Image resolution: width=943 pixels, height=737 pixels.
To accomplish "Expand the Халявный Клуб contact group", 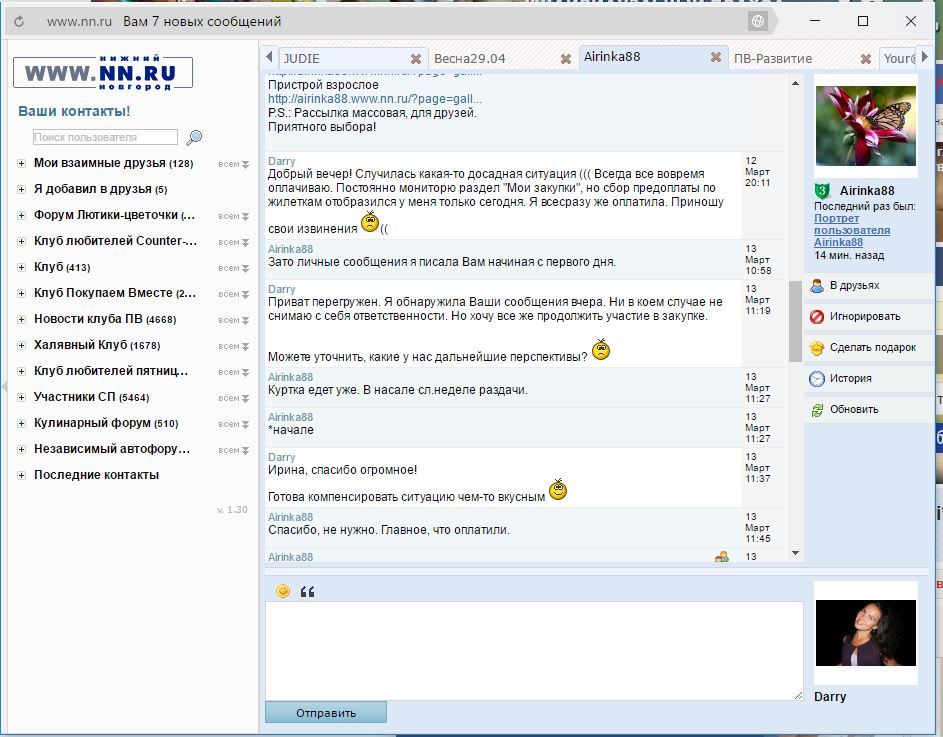I will tap(22, 345).
